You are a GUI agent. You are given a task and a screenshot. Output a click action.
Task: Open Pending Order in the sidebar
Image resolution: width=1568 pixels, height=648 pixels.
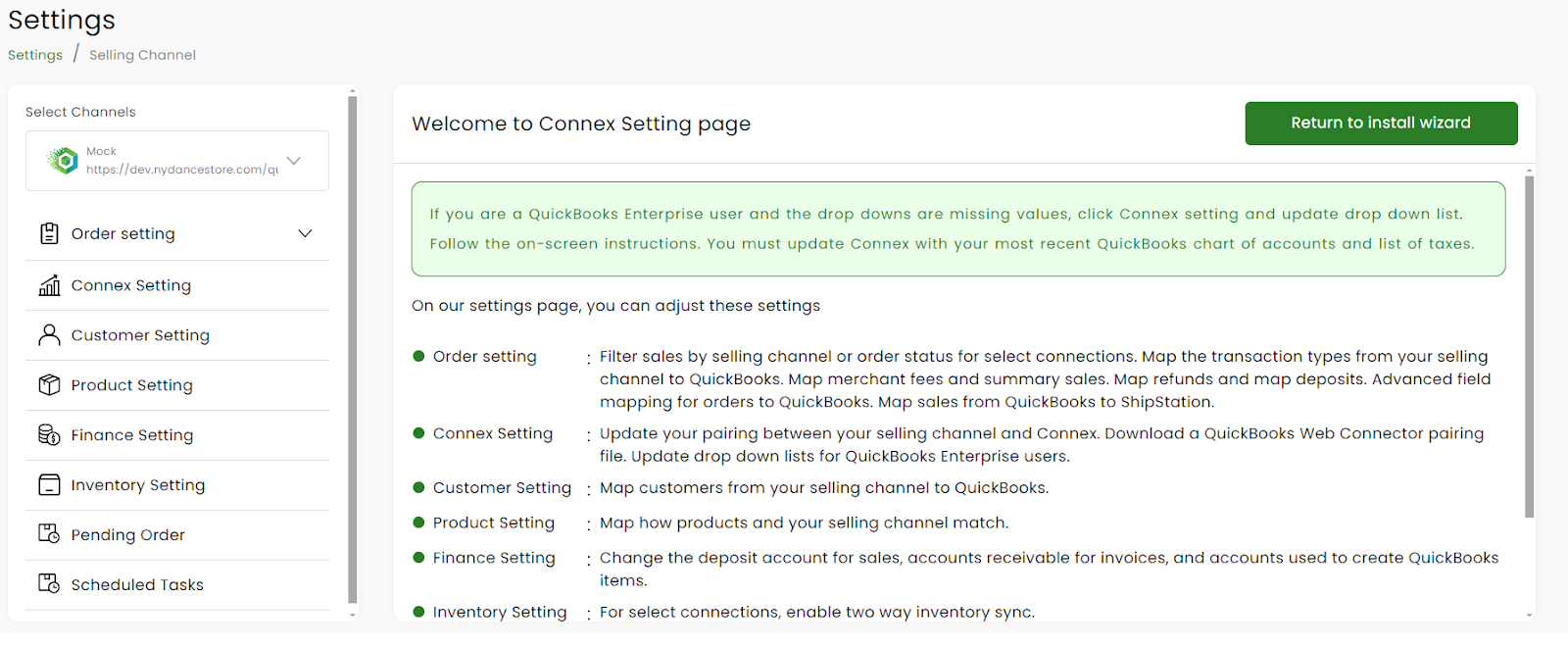pos(177,534)
